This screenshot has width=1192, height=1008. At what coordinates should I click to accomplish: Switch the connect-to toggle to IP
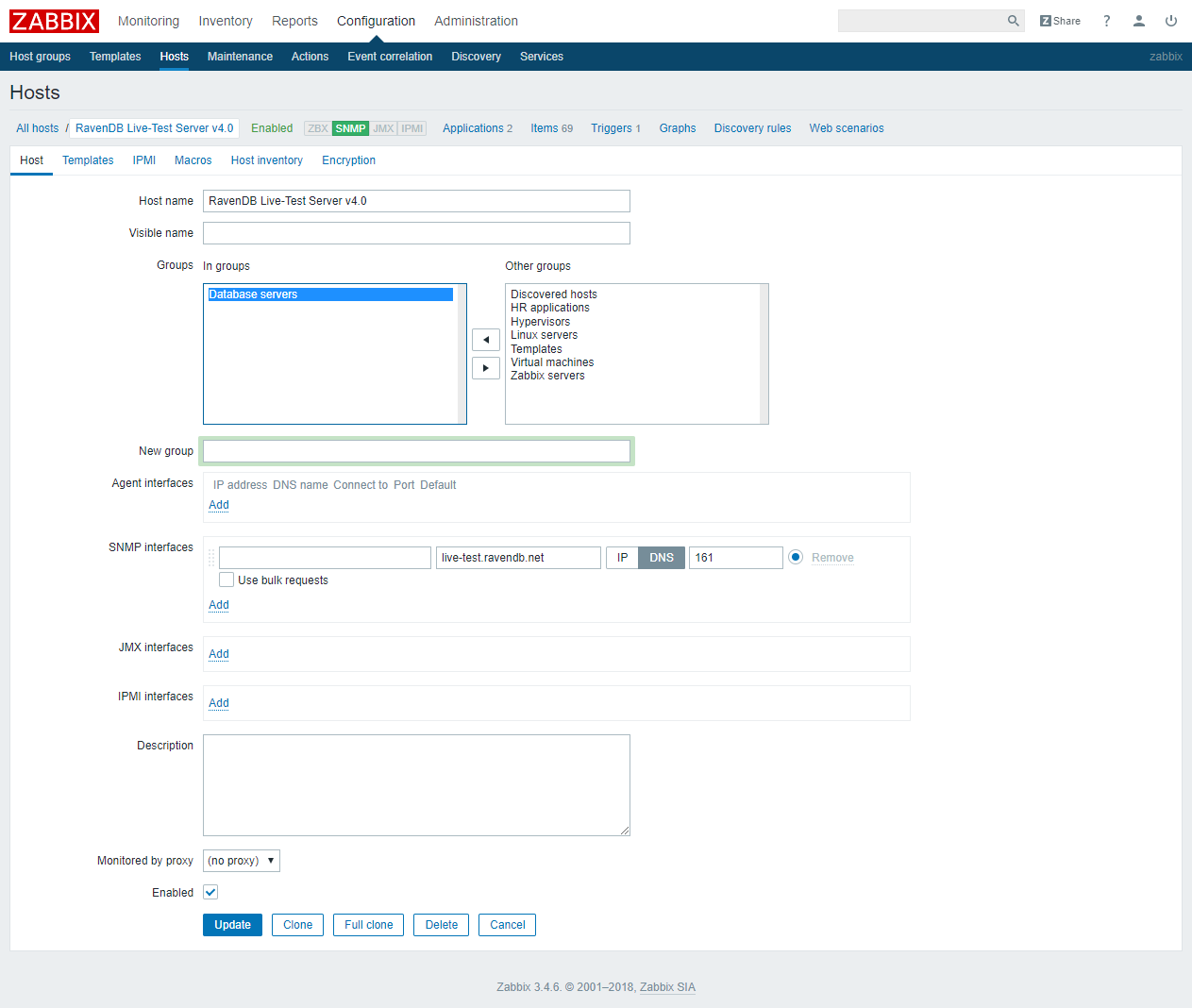tap(622, 558)
